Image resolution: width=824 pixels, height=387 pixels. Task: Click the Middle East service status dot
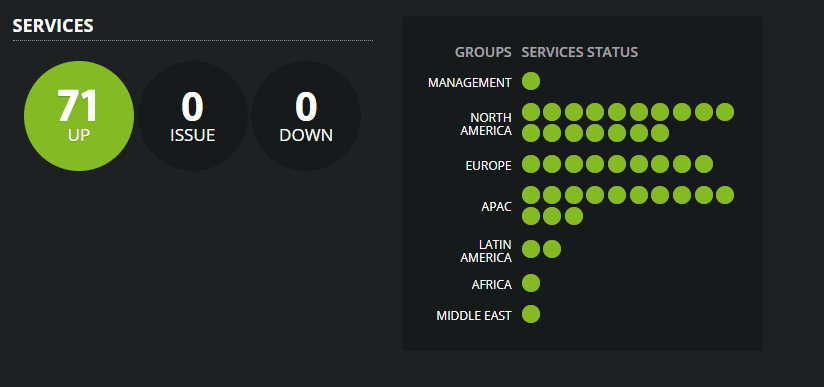[531, 314]
